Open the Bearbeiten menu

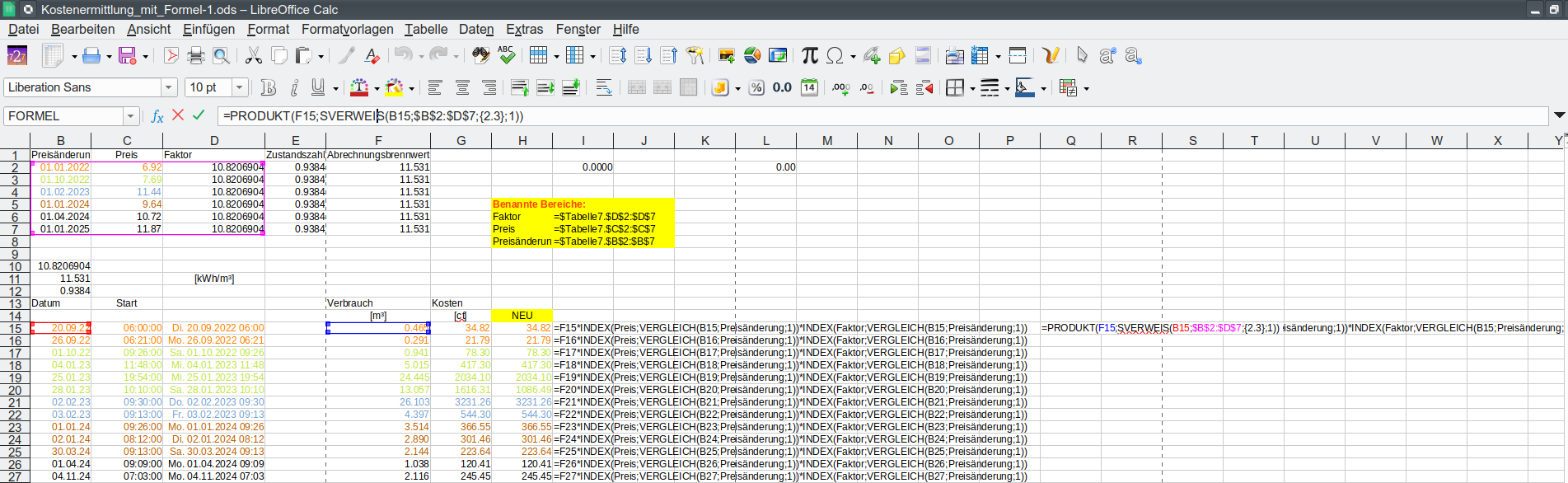pyautogui.click(x=83, y=29)
